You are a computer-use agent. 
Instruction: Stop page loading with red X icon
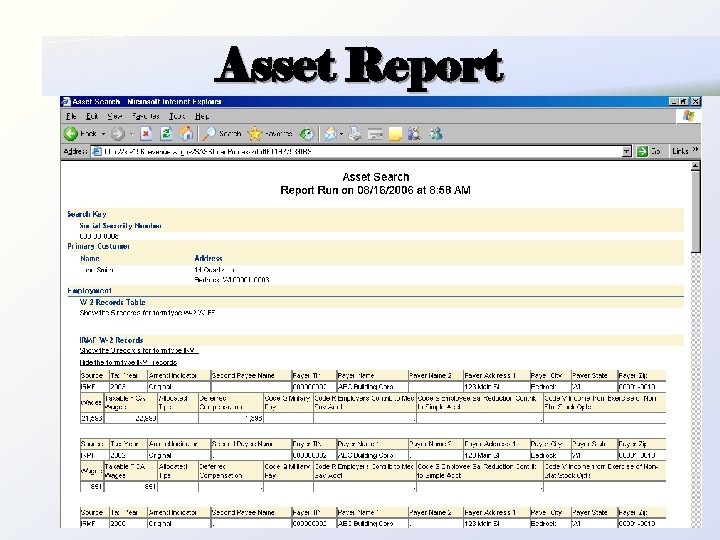click(146, 134)
